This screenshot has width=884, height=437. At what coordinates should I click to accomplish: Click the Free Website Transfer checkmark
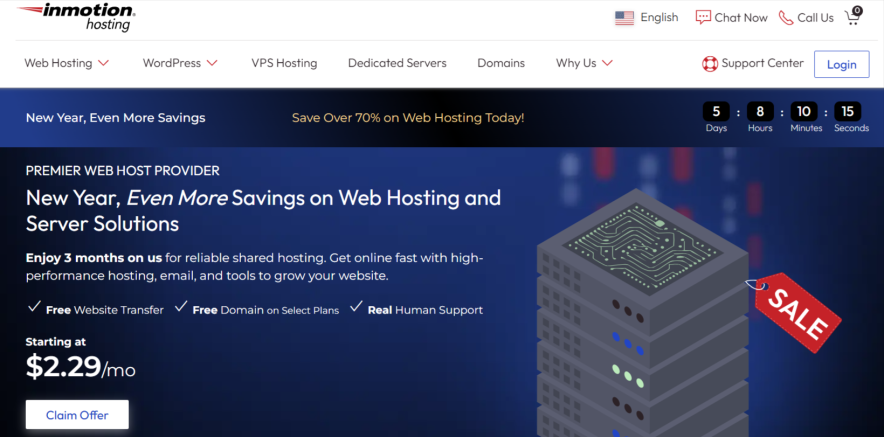point(34,307)
